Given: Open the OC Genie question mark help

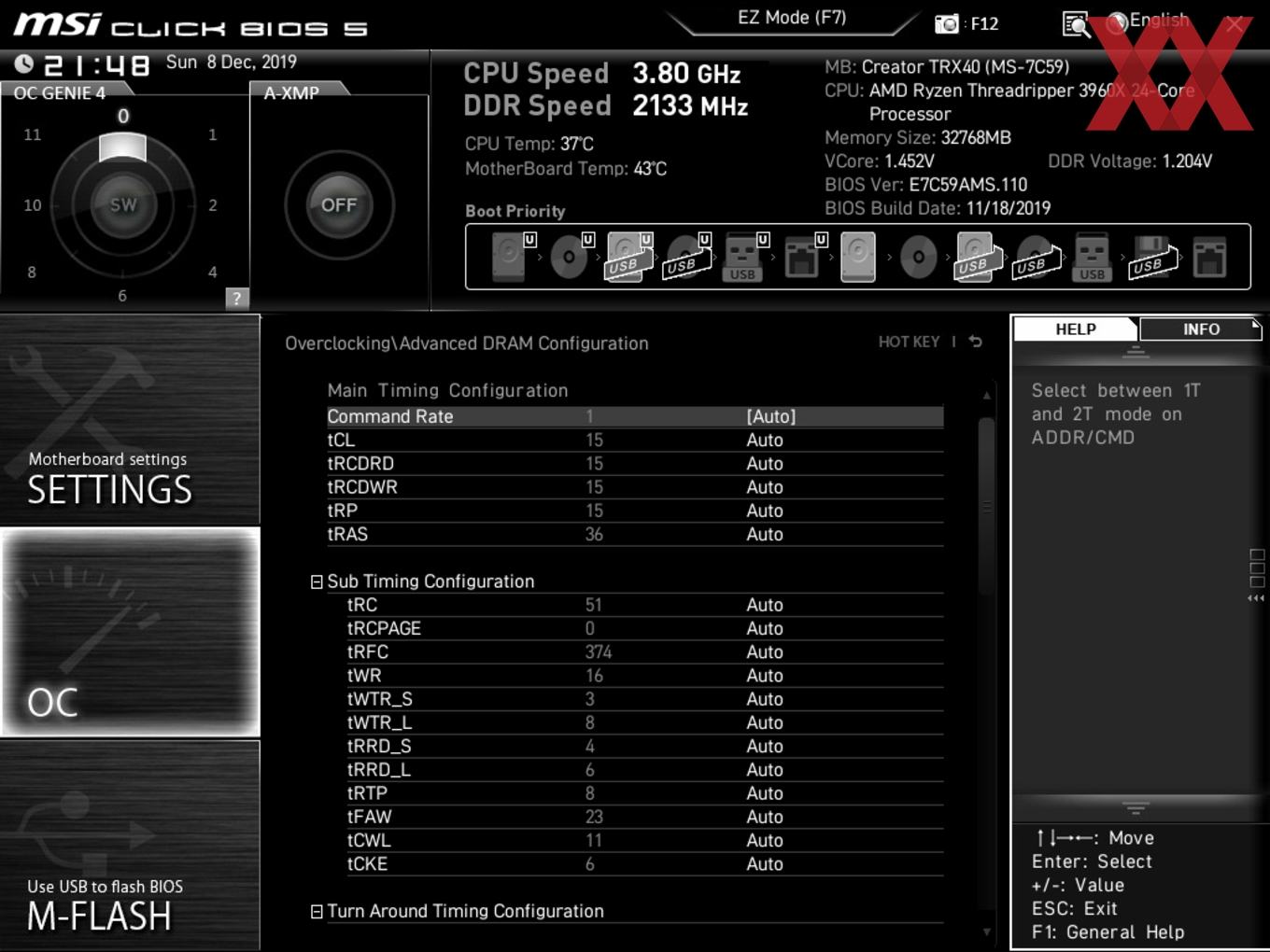Looking at the screenshot, I should (x=237, y=298).
